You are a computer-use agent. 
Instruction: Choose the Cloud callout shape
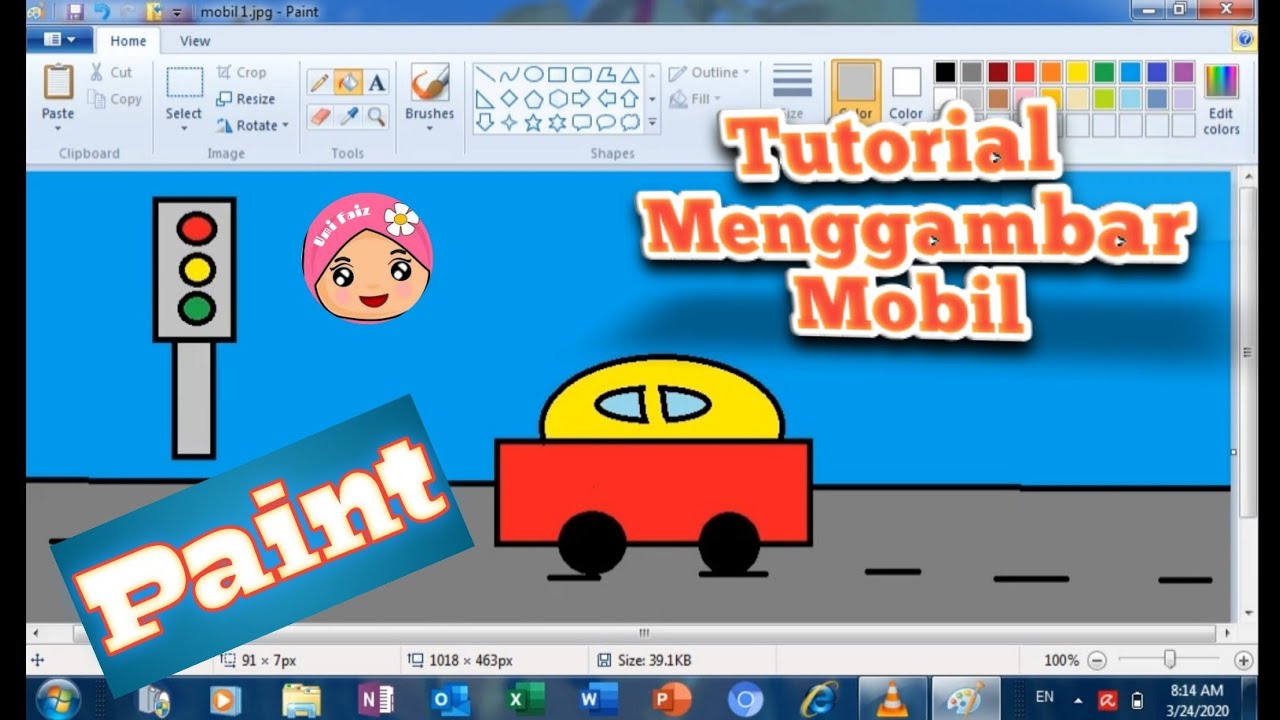[x=630, y=123]
